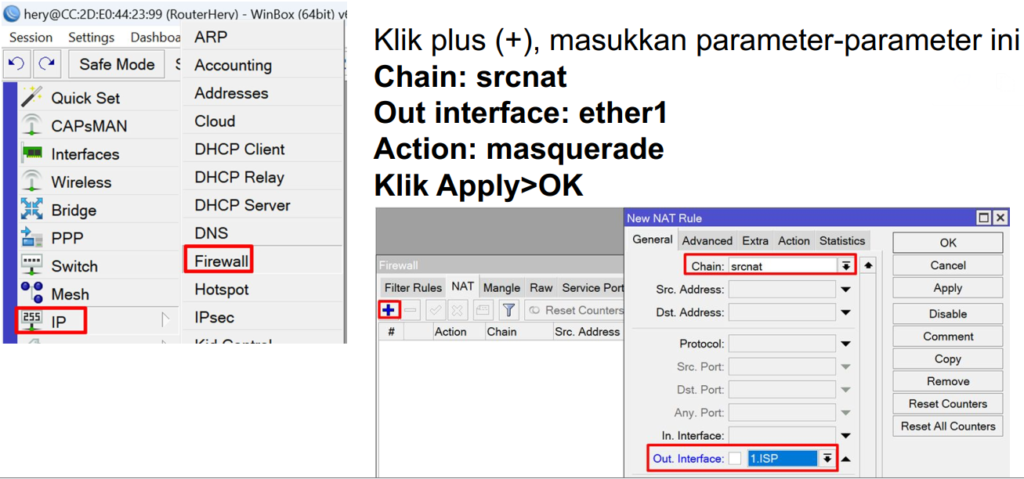
Task: Click the Safe Mode button
Action: tap(117, 64)
